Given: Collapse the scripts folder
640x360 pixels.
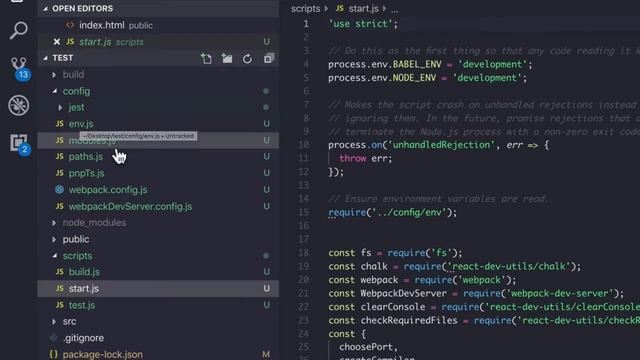Looking at the screenshot, I should tap(54, 256).
